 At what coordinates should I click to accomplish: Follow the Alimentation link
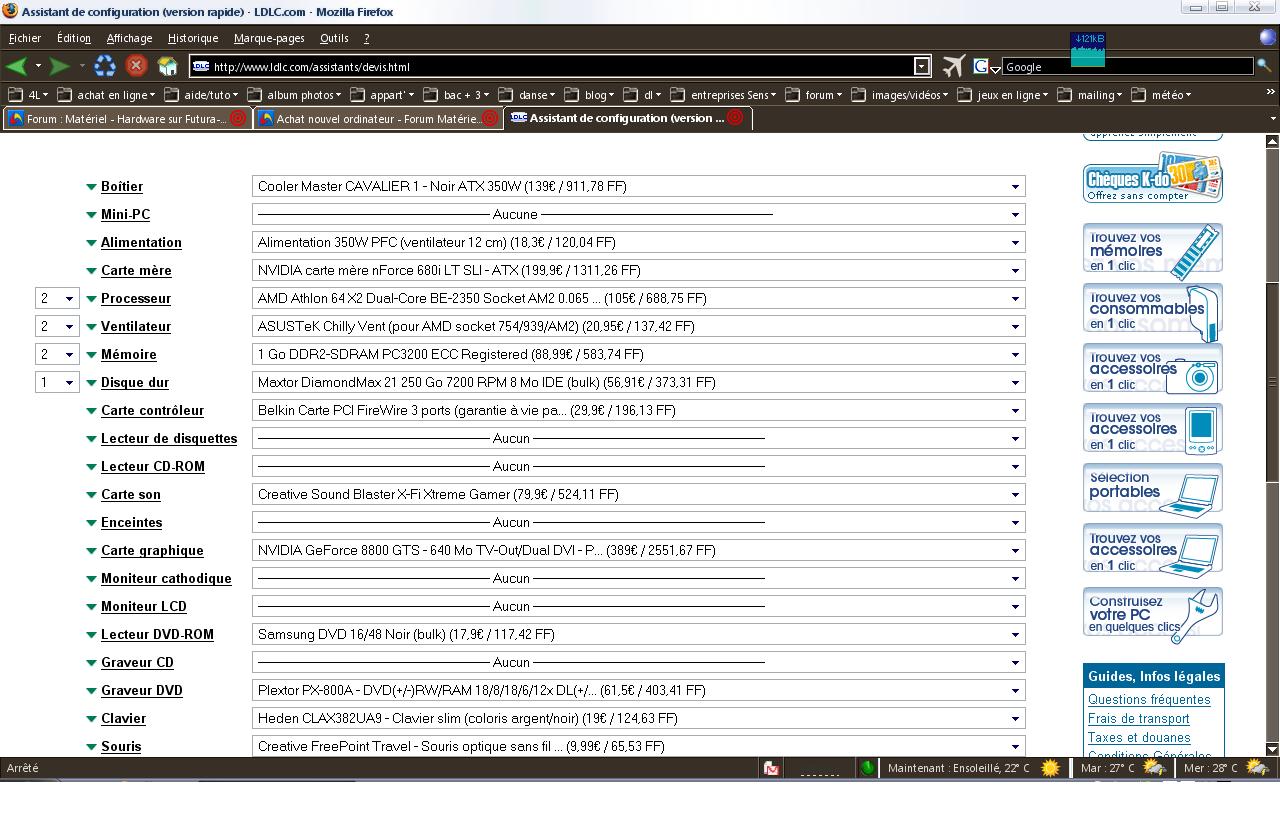[141, 242]
